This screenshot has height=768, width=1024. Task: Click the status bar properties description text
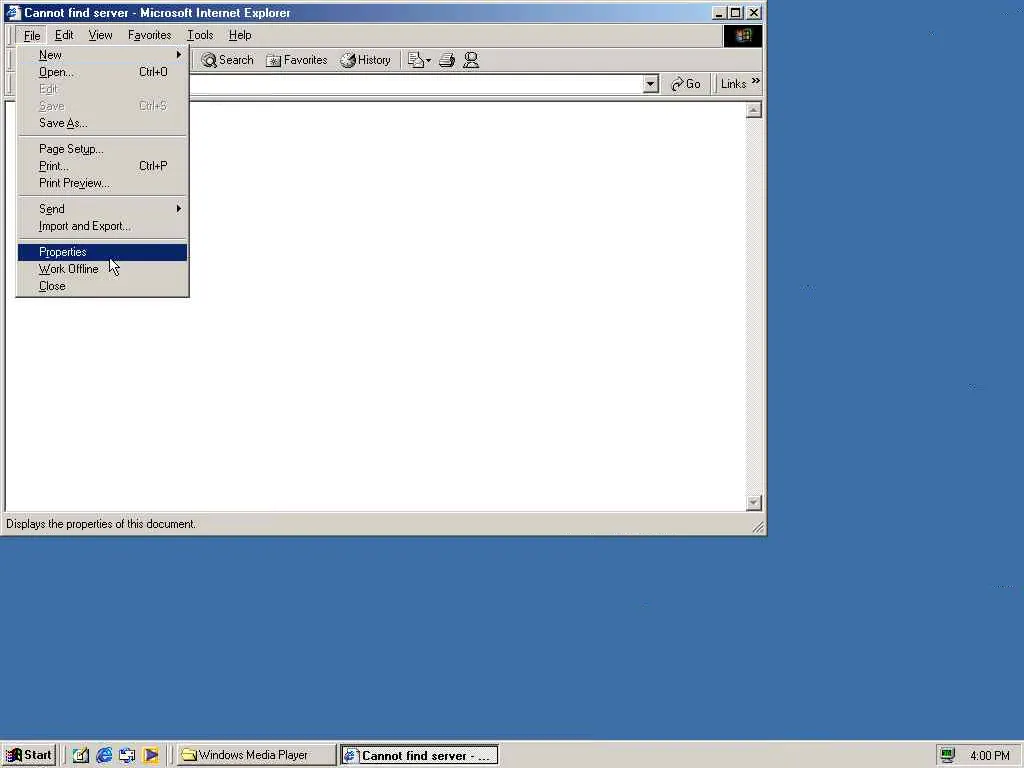click(x=101, y=524)
